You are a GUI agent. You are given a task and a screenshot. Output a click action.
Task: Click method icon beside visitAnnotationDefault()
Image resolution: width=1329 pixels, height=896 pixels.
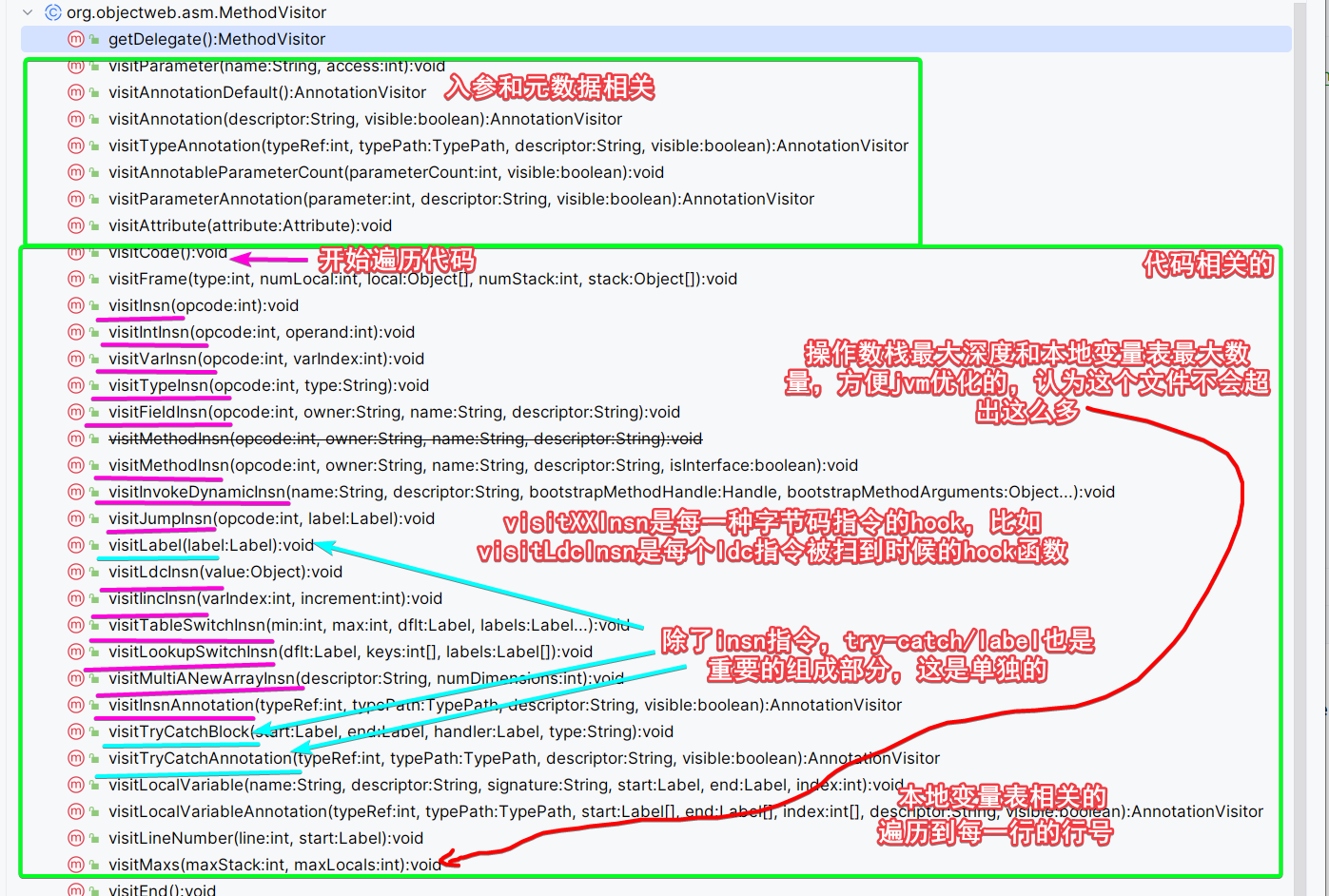(x=76, y=92)
